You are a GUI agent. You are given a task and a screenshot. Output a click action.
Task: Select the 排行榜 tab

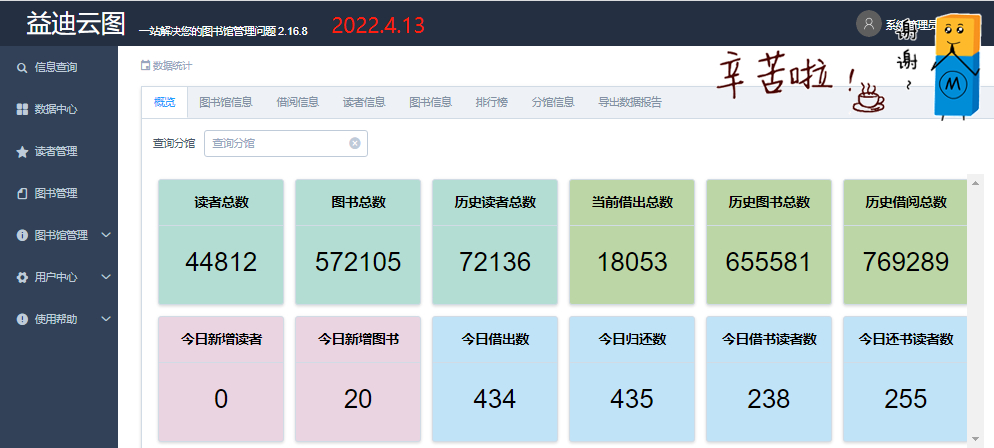pyautogui.click(x=491, y=102)
